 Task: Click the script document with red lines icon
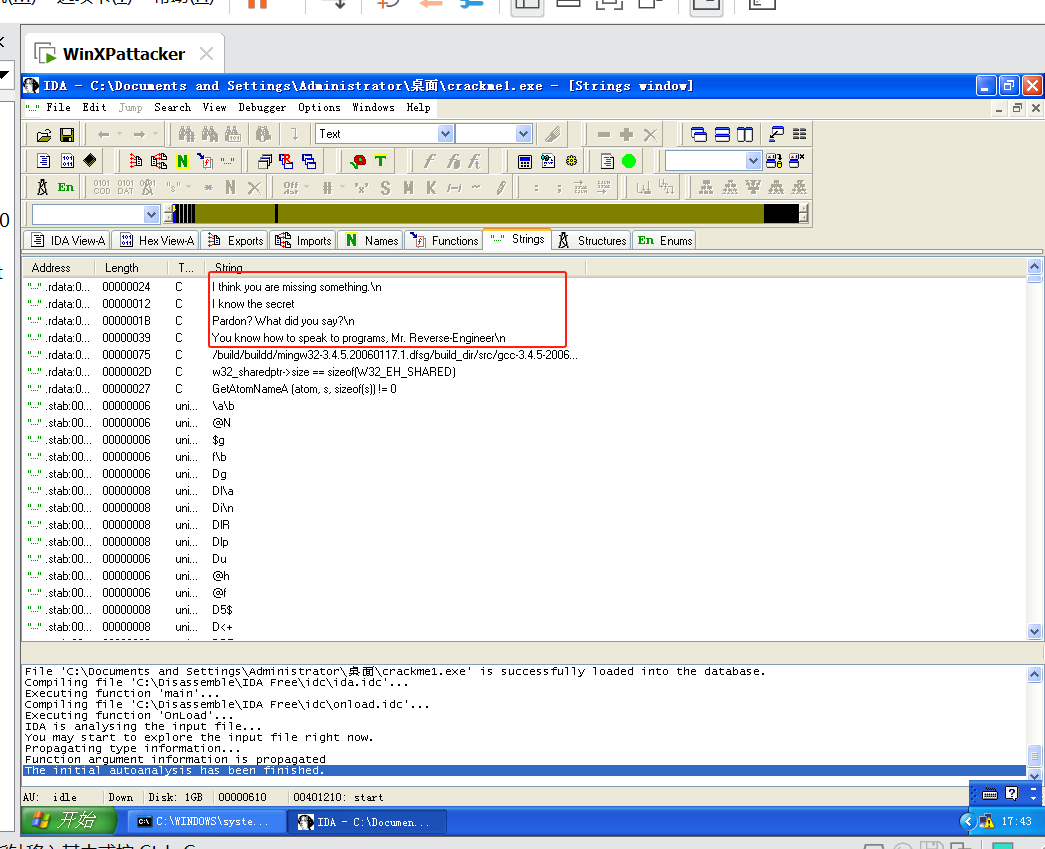pyautogui.click(x=607, y=161)
